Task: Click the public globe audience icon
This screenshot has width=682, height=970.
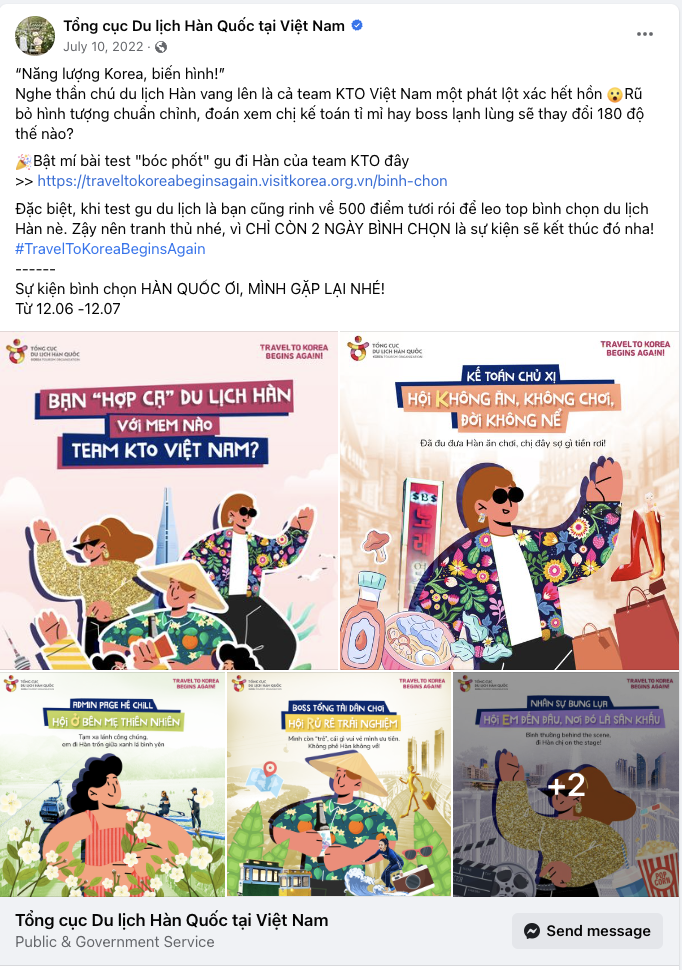Action: click(x=160, y=47)
